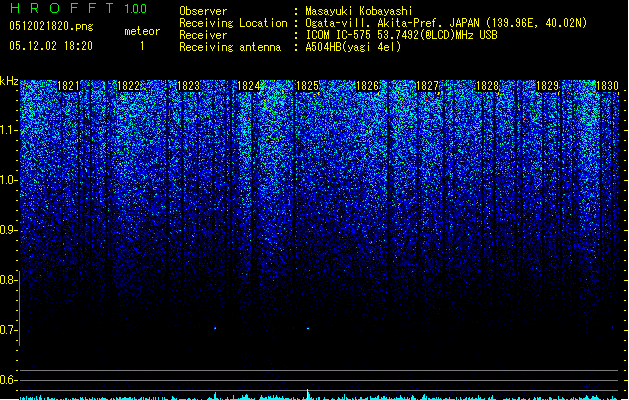The image size is (629, 400).
Task: Click the 1829 time marker
Action: [547, 85]
